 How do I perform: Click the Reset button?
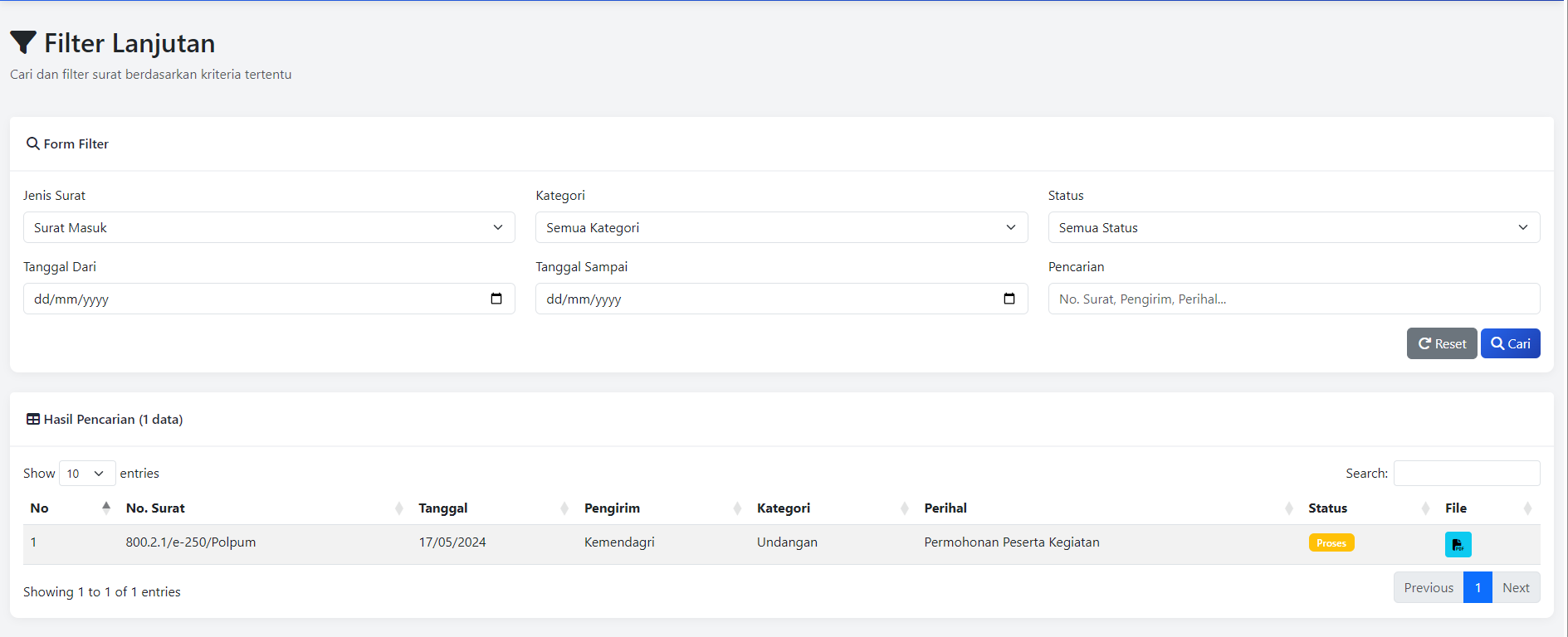pyautogui.click(x=1442, y=343)
